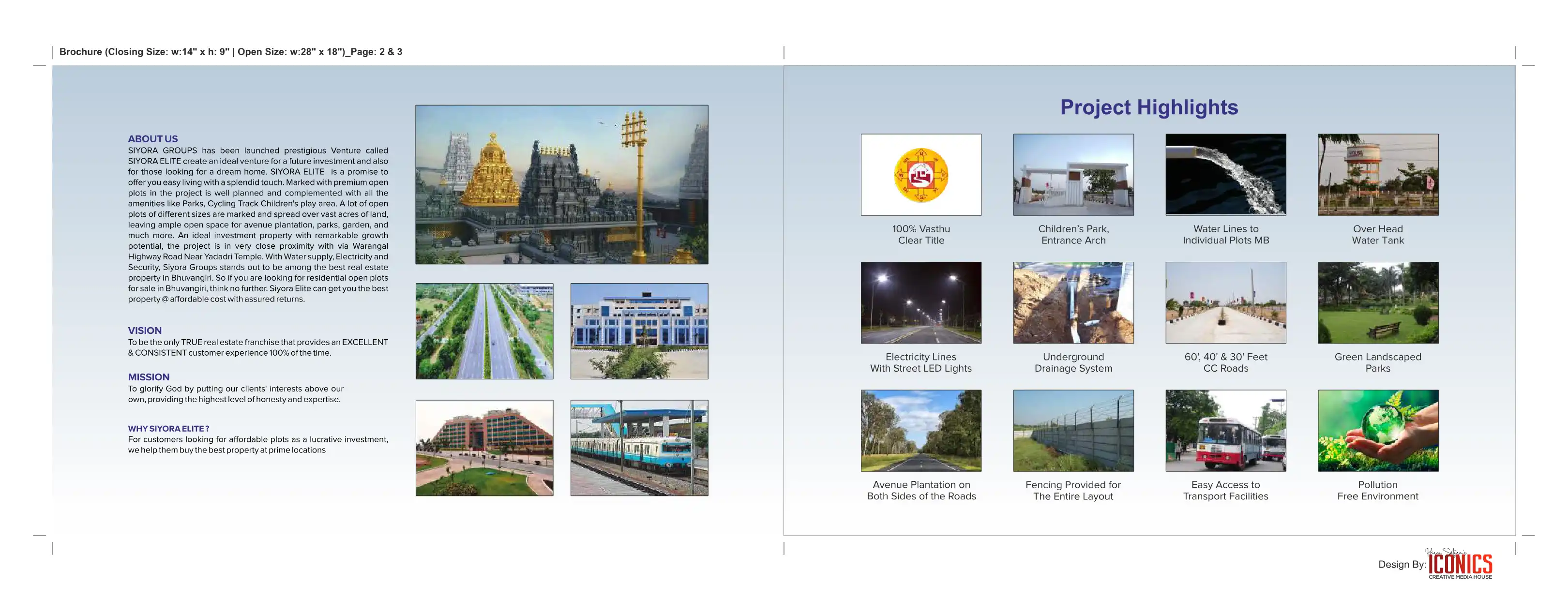Click the aerial highway photo
Viewport: 1568px width, 601px height.
pyautogui.click(x=484, y=331)
